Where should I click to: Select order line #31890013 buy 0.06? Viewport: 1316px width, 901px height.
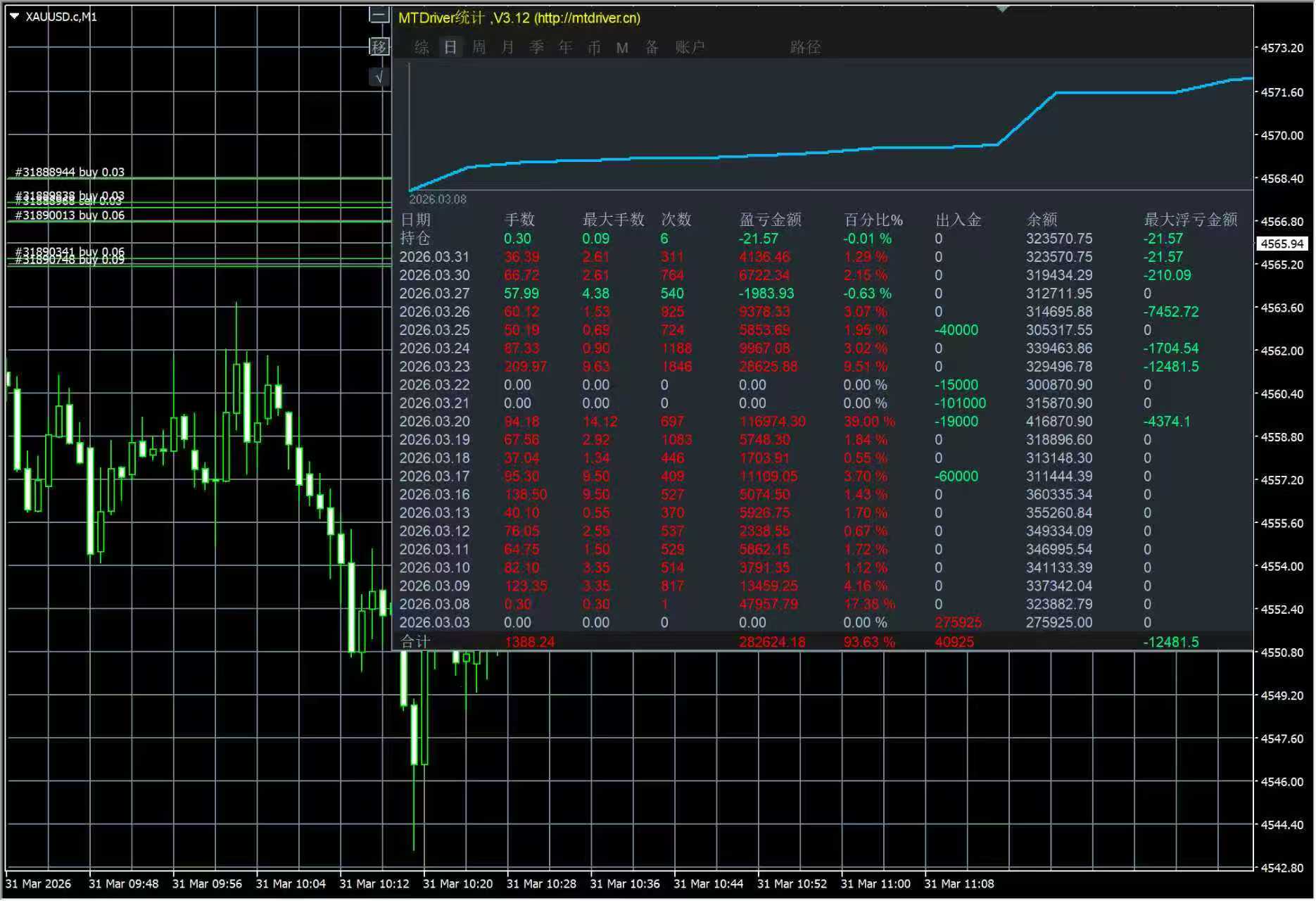coord(70,215)
